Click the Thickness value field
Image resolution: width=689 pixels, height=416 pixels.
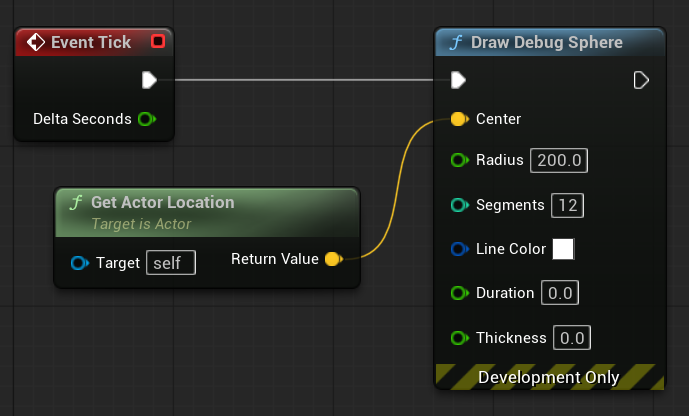pyautogui.click(x=572, y=338)
